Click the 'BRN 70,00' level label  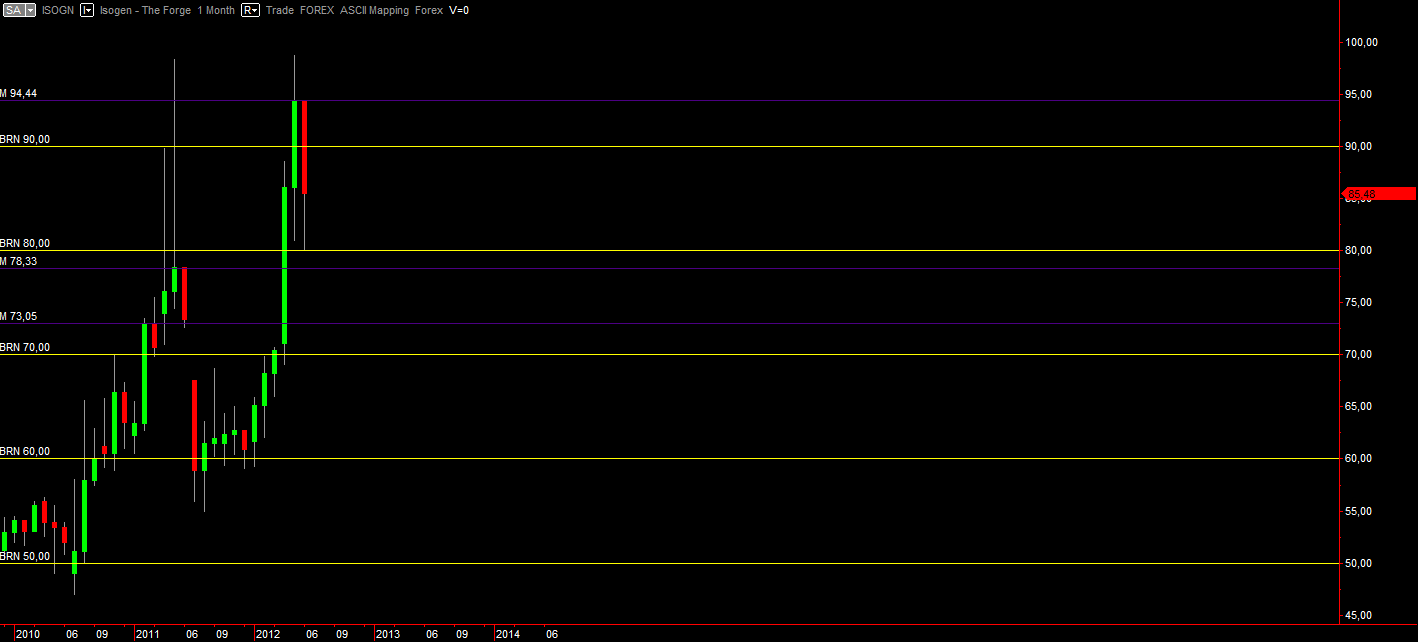tap(25, 348)
